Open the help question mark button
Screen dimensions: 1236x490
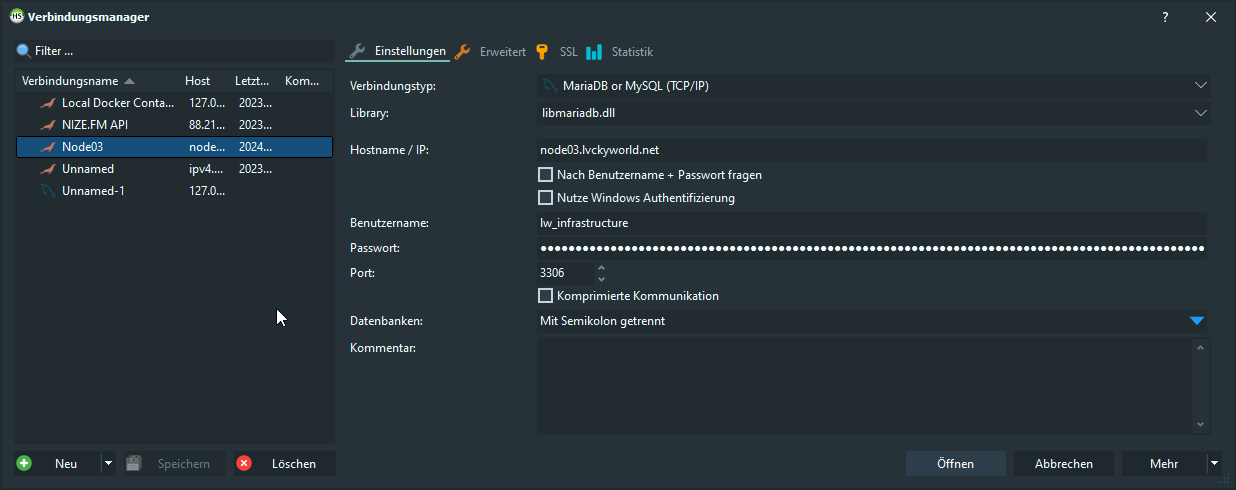[x=1165, y=17]
